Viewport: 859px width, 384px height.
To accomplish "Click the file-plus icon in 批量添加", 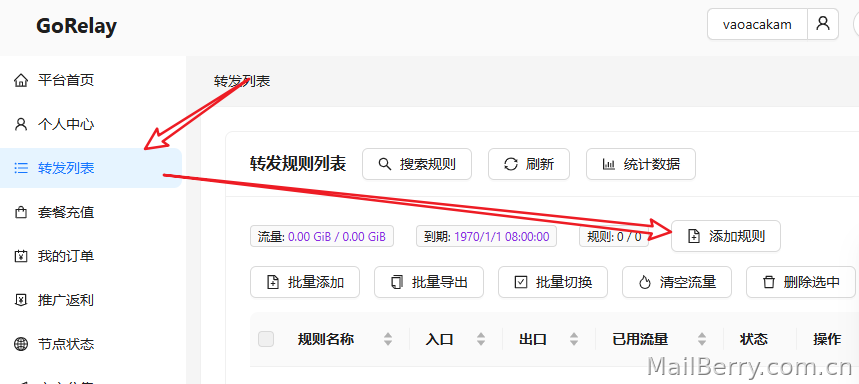I will [x=272, y=282].
